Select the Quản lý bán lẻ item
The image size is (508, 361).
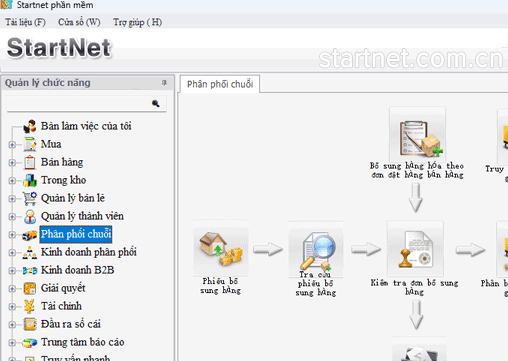click(73, 198)
